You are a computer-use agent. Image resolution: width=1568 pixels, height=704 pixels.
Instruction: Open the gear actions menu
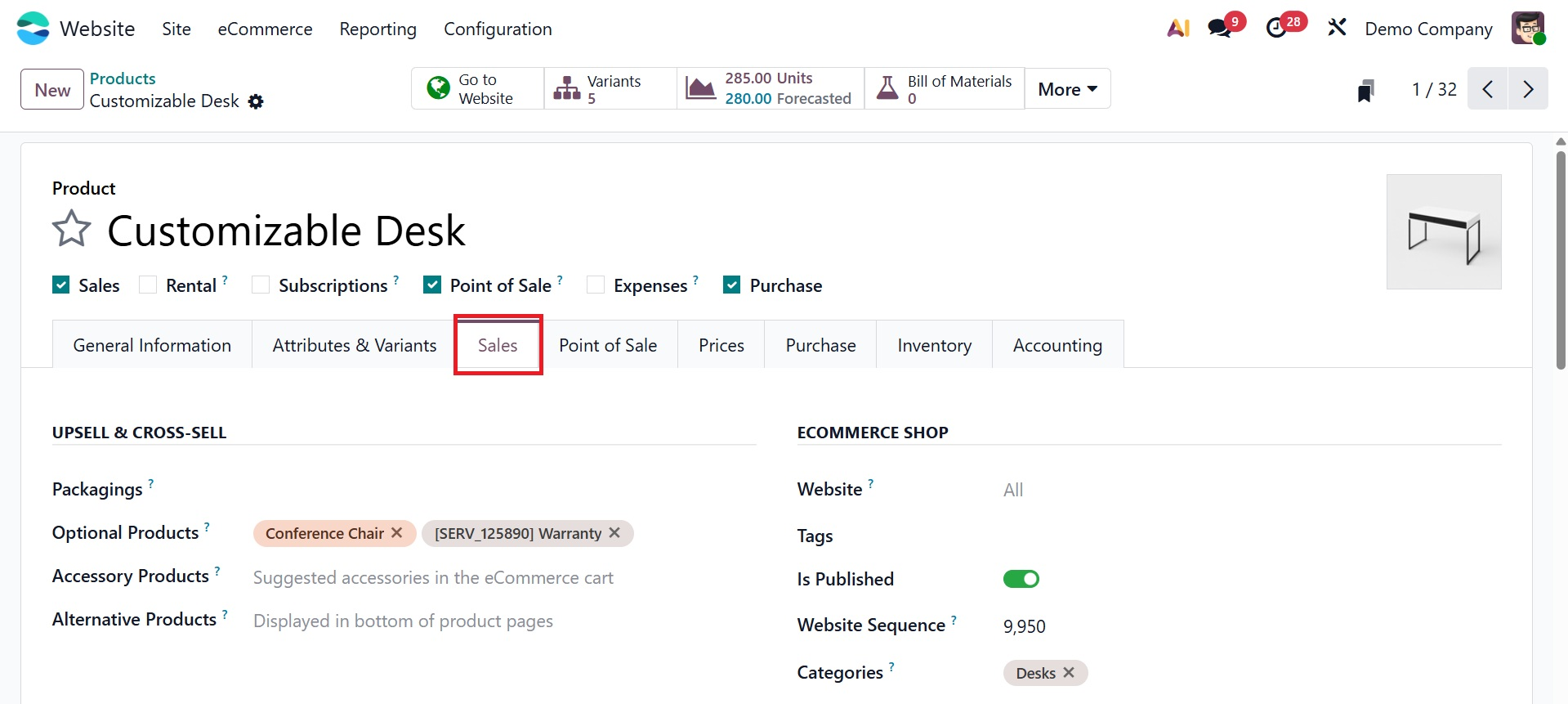[256, 101]
